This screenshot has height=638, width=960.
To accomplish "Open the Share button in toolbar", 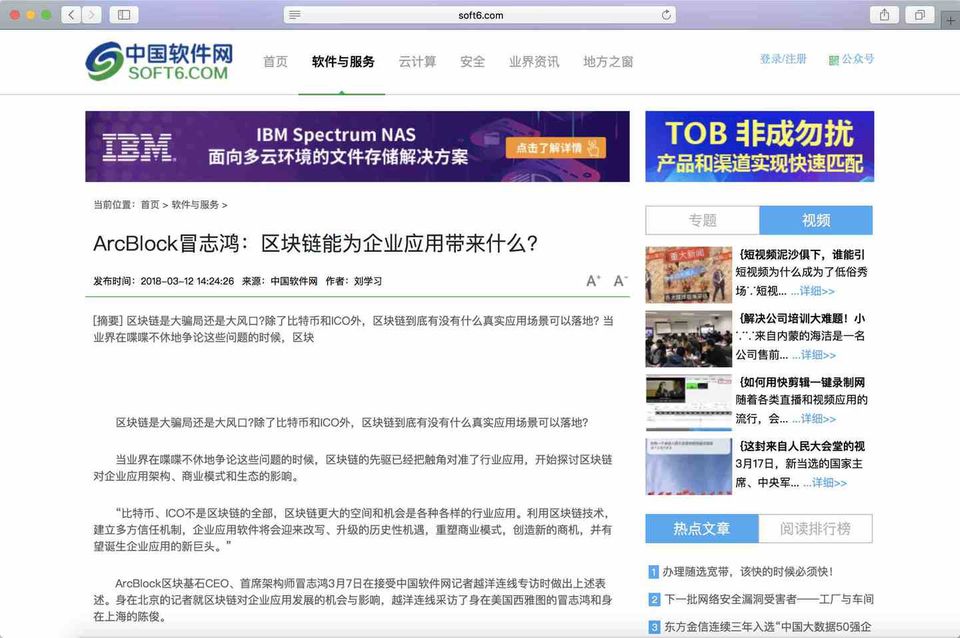I will pos(884,15).
